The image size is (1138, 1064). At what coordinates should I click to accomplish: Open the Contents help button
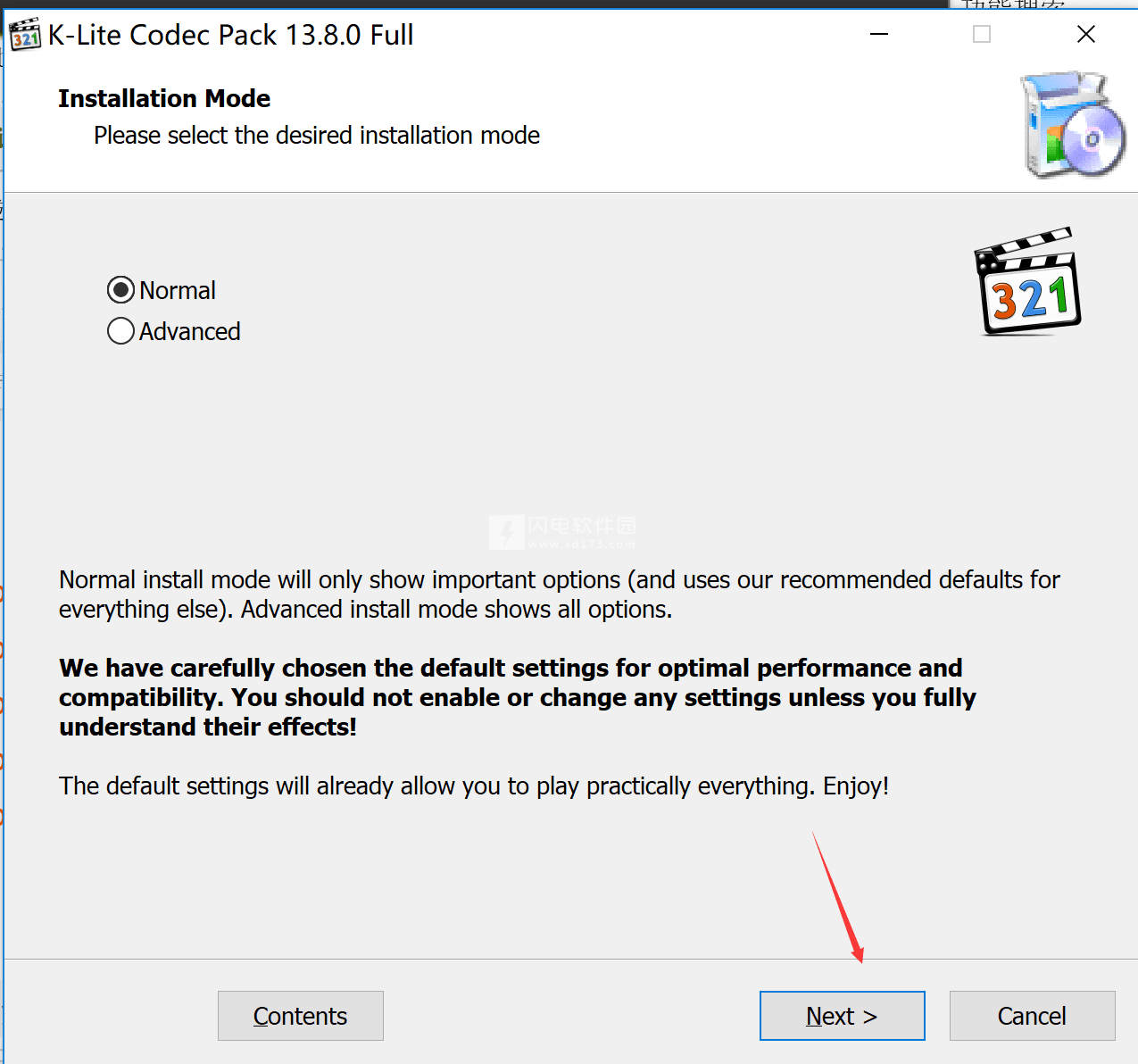(x=300, y=1016)
